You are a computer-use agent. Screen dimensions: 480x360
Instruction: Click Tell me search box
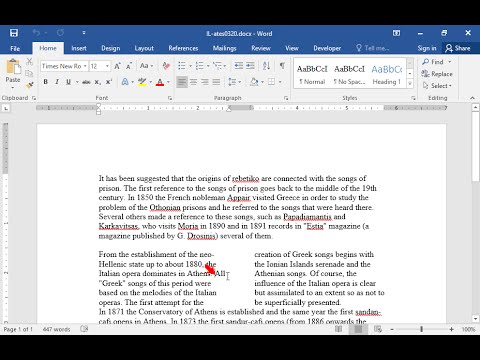372,48
